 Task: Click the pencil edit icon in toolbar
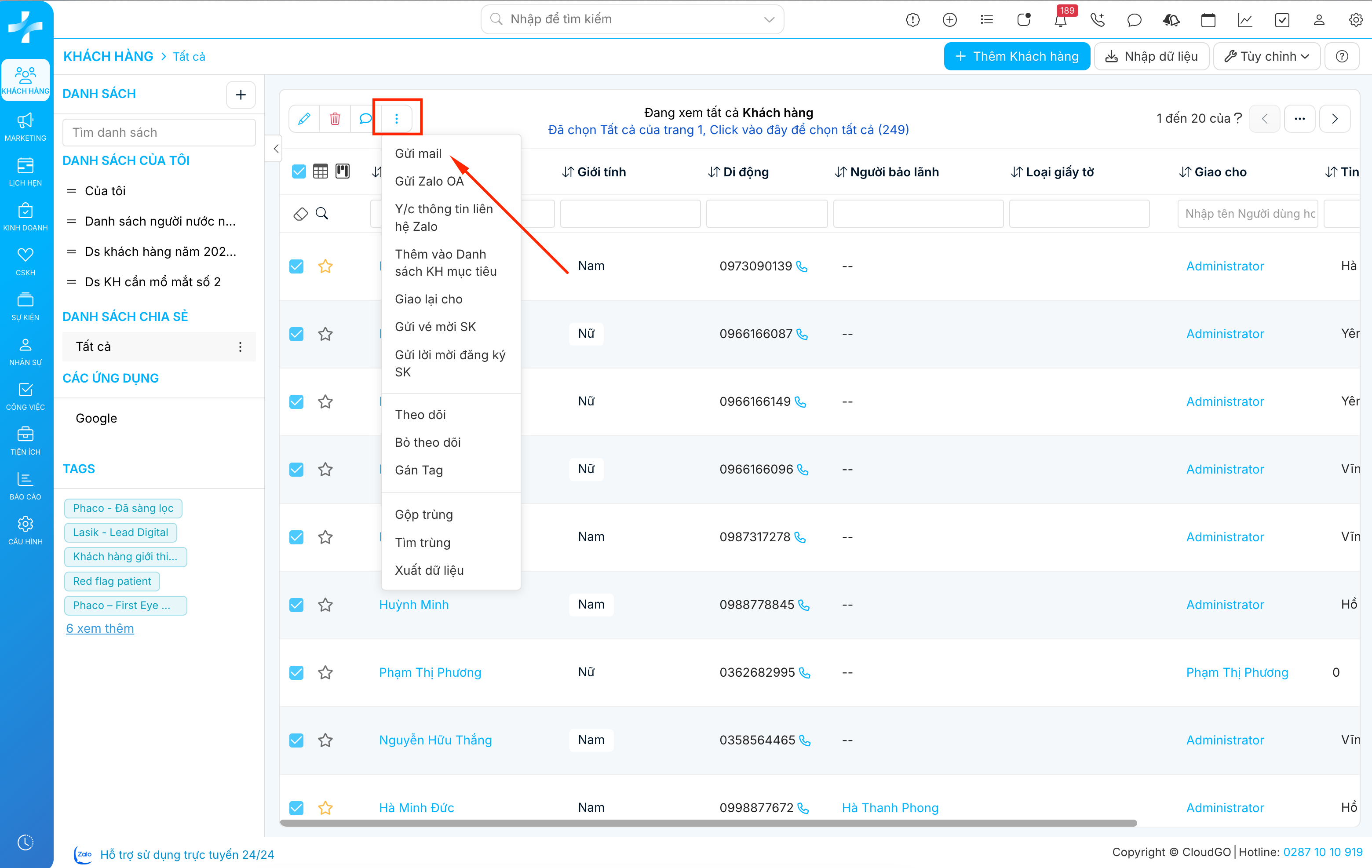pos(304,118)
